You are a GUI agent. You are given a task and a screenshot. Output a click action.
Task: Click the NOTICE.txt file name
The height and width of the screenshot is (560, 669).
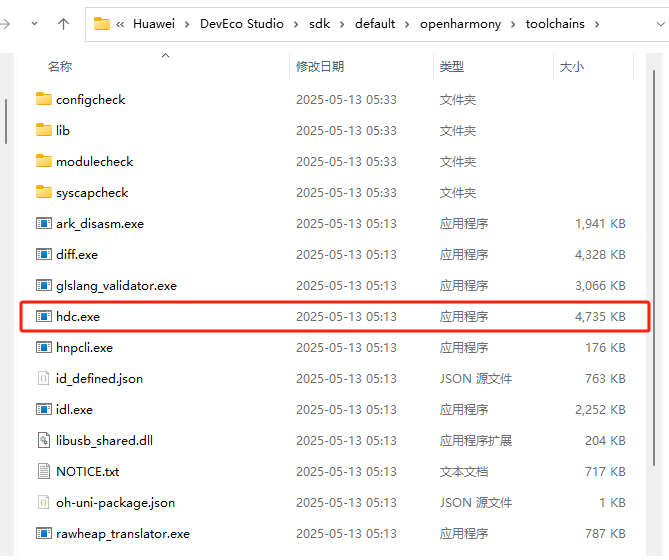point(87,471)
